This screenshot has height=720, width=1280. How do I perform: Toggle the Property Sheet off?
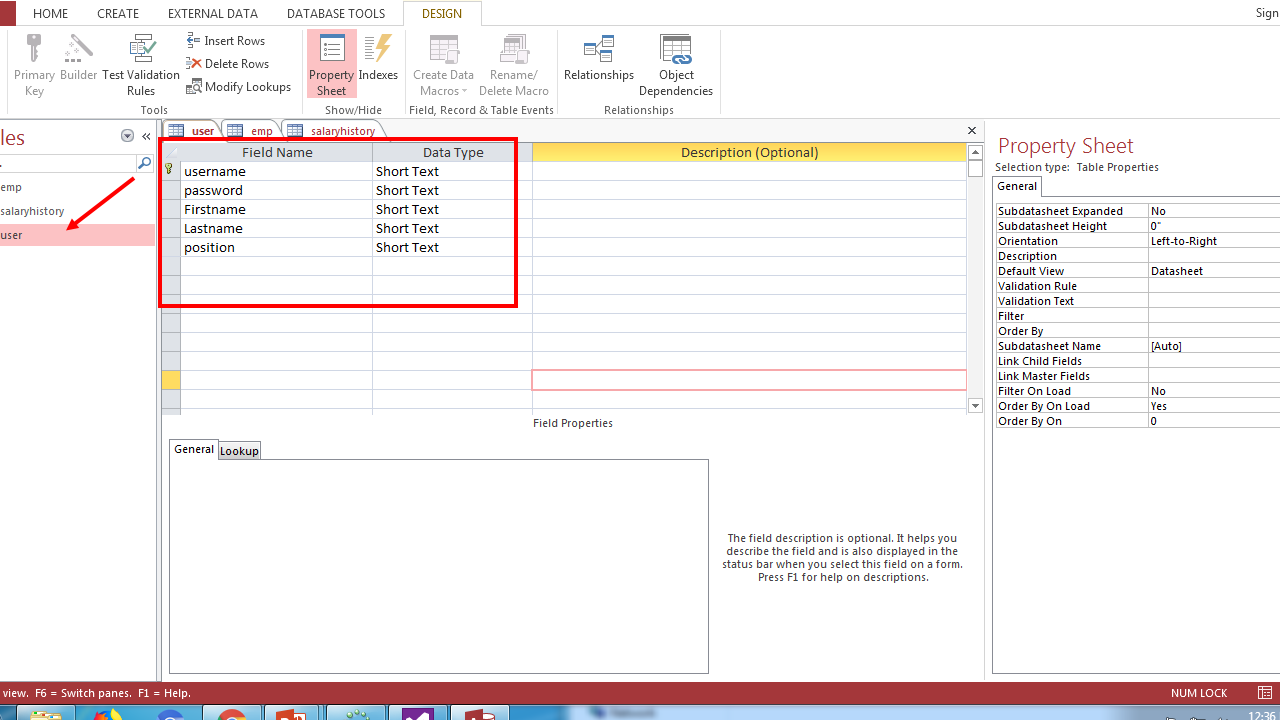(331, 60)
